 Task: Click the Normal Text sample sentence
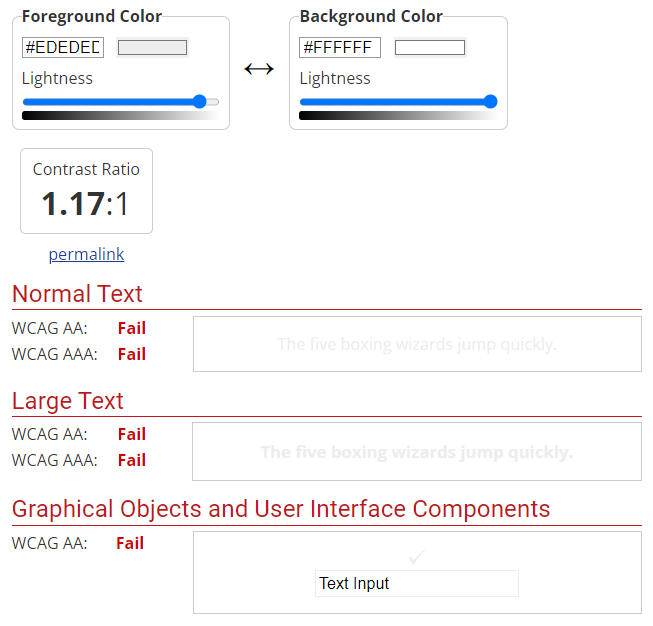pyautogui.click(x=417, y=344)
